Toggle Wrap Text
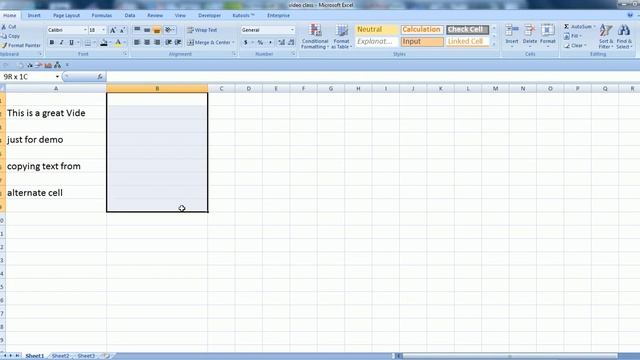 [x=202, y=30]
